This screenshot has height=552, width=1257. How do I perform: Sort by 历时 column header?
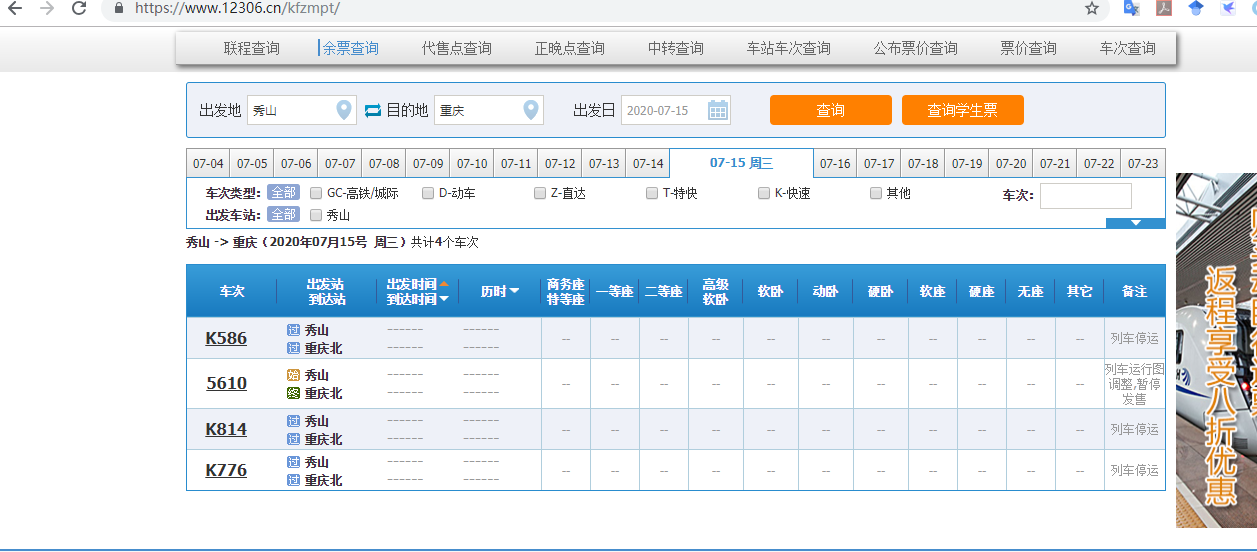(499, 291)
